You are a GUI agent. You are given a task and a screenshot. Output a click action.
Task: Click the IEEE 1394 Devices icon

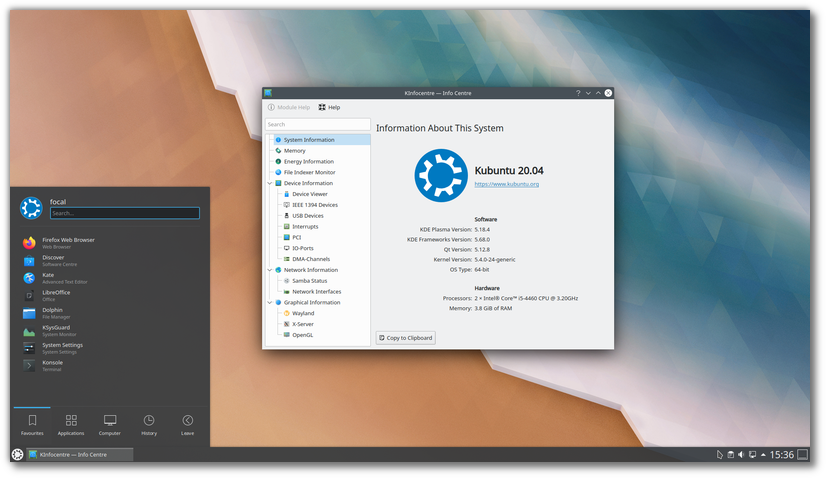pos(287,204)
